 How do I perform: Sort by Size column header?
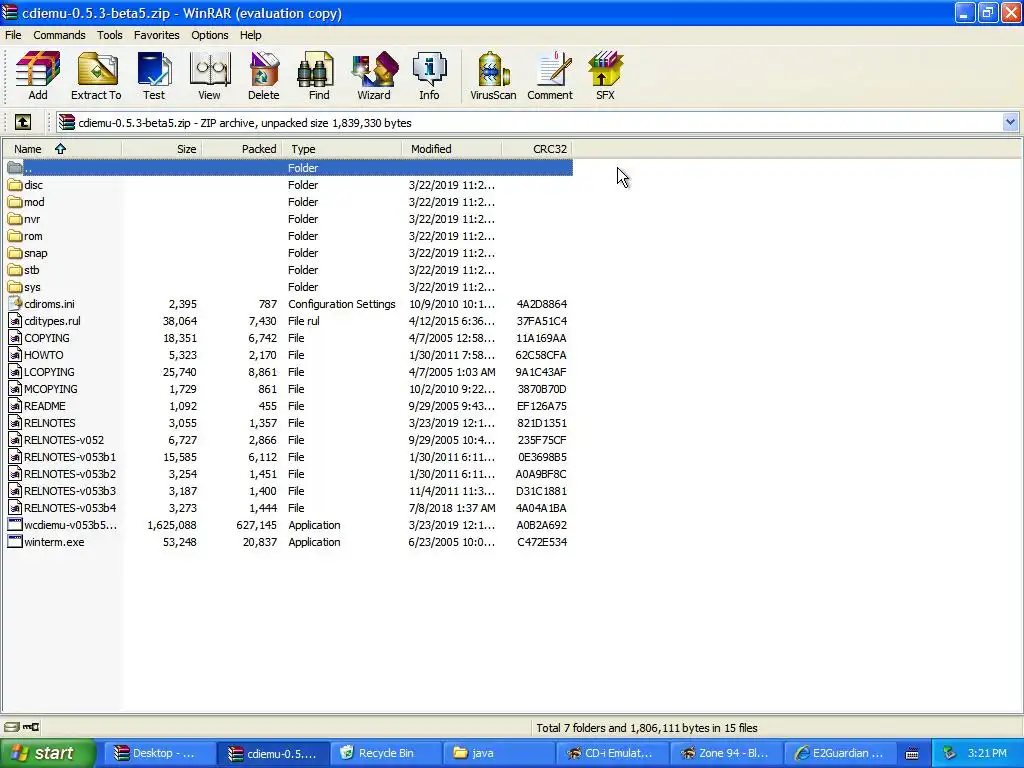coord(161,149)
